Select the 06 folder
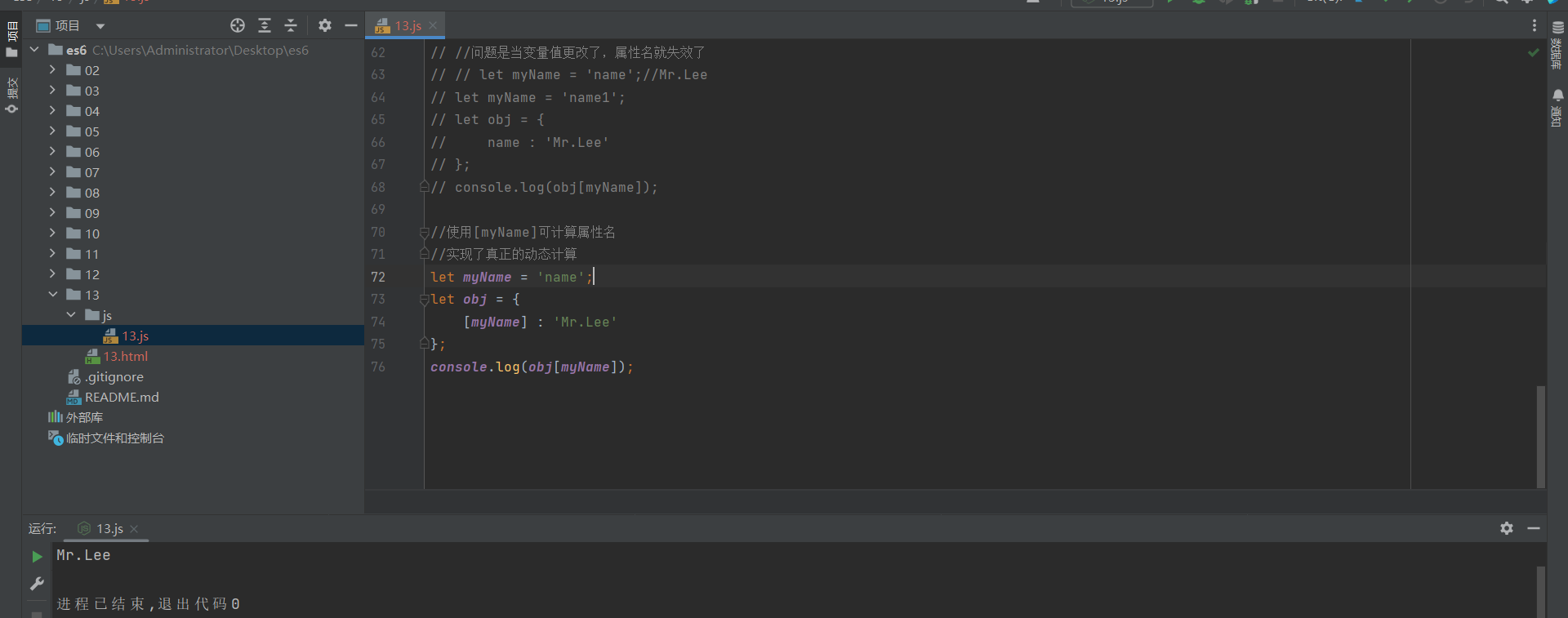 coord(83,152)
